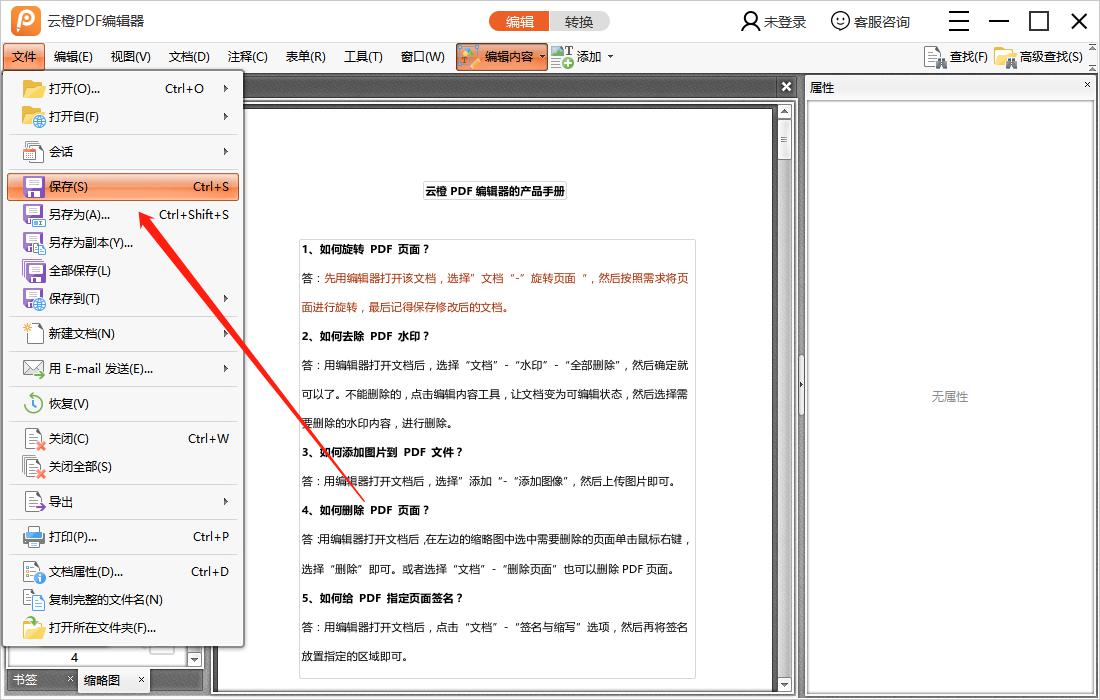Switch to 转换 mode toggle

(579, 22)
